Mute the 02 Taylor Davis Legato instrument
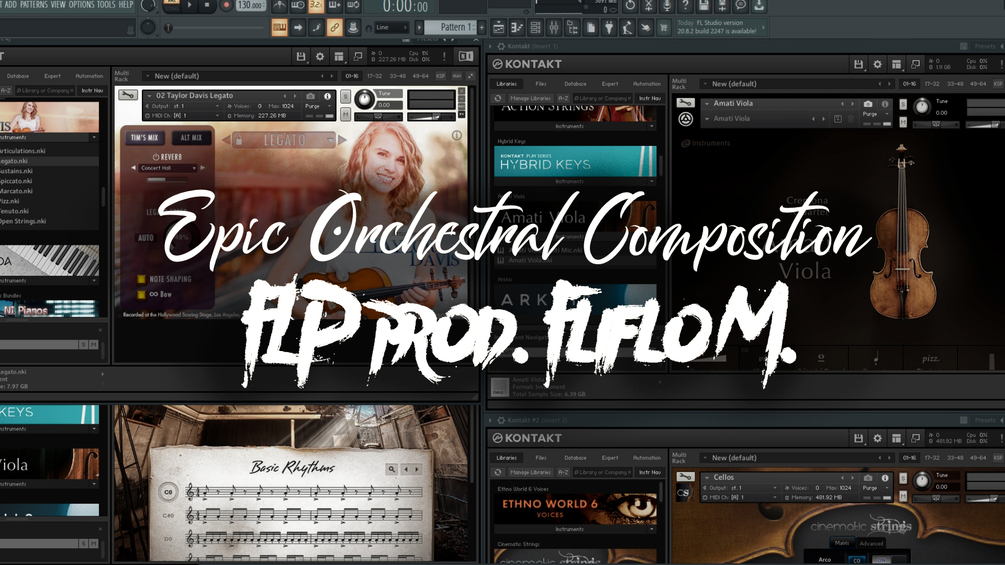Image resolution: width=1005 pixels, height=565 pixels. pyautogui.click(x=345, y=114)
